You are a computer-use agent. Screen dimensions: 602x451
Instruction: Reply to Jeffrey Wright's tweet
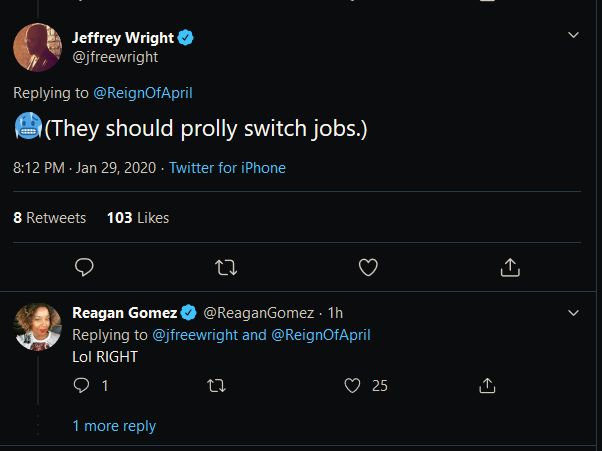pos(85,267)
